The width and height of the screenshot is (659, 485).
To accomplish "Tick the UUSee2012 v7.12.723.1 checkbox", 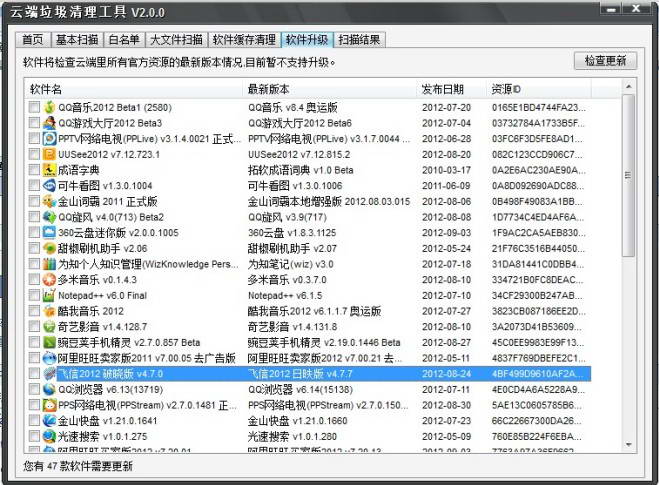I will (34, 154).
